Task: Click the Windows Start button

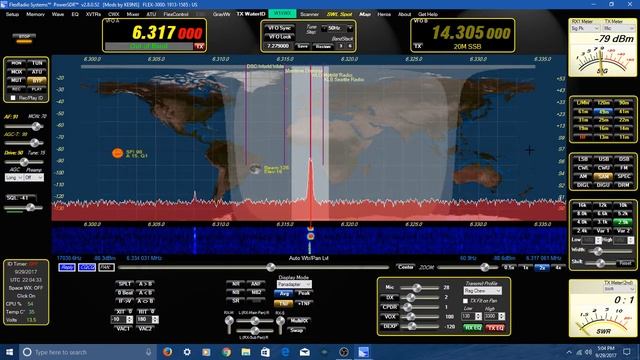Action: pos(9,352)
